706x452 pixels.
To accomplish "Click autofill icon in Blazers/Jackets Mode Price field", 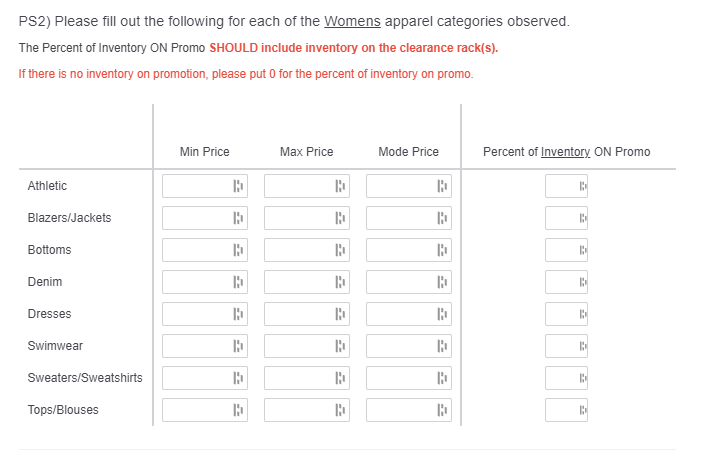I will [x=441, y=218].
